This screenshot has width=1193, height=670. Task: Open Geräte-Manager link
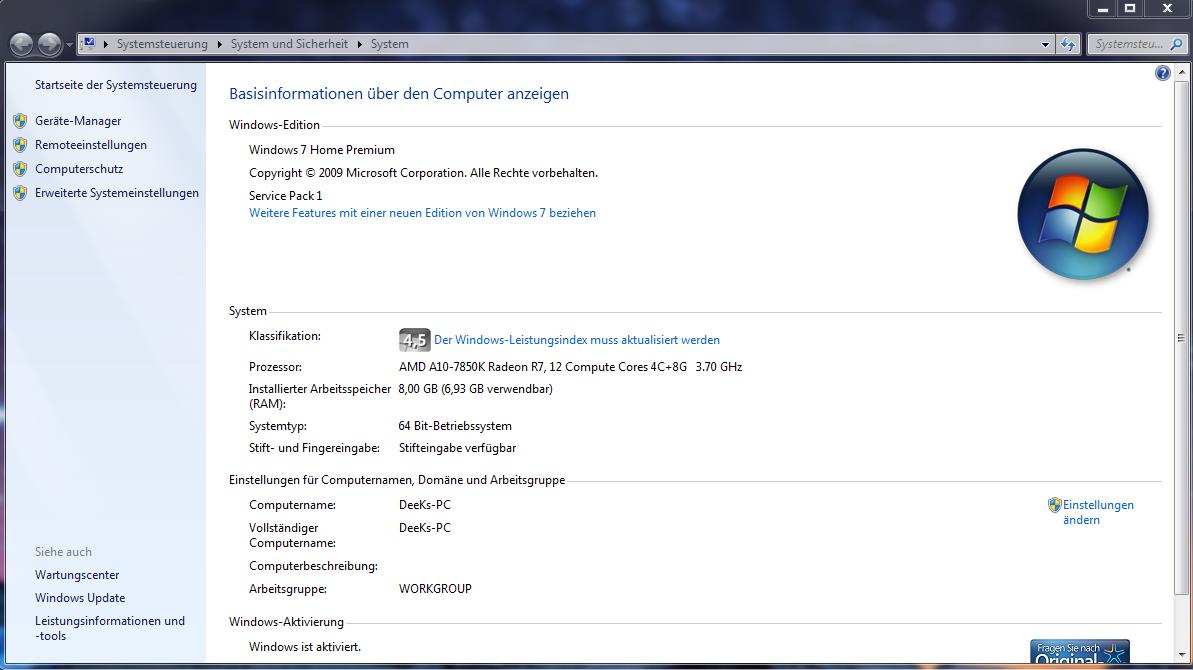78,121
